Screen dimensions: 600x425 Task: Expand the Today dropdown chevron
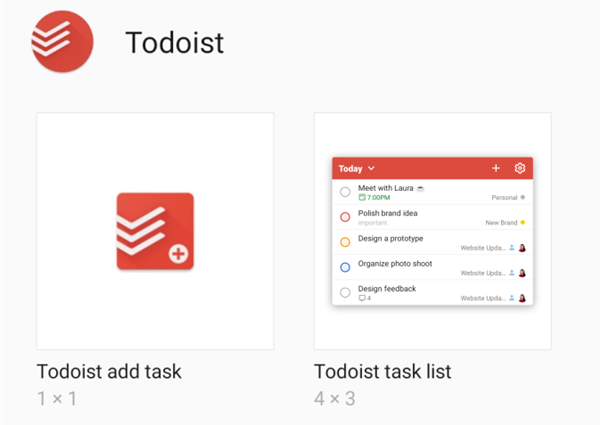371,168
